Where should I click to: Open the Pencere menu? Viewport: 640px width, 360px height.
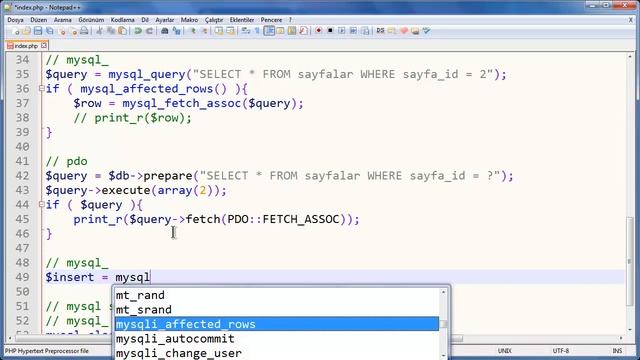coord(271,20)
